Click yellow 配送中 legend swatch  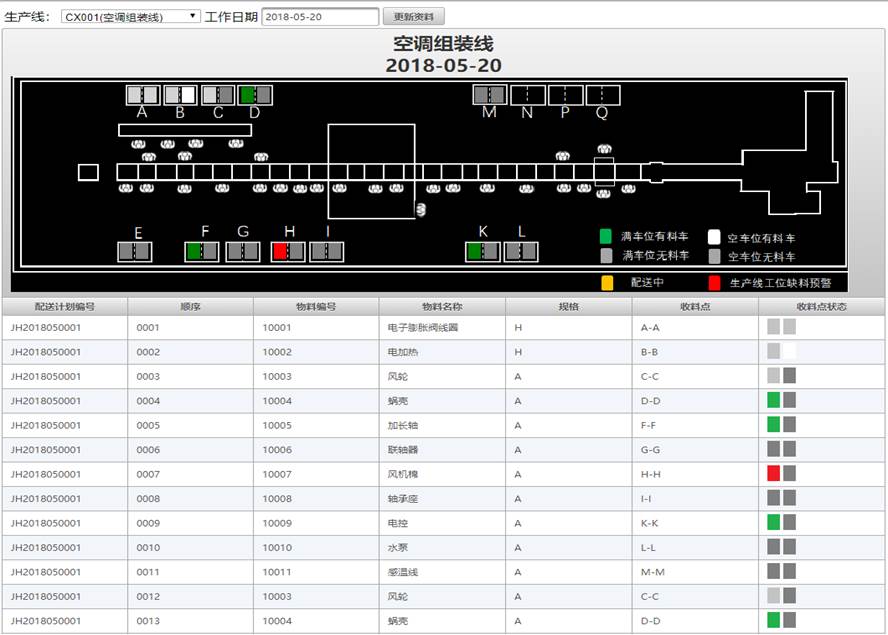pos(605,283)
